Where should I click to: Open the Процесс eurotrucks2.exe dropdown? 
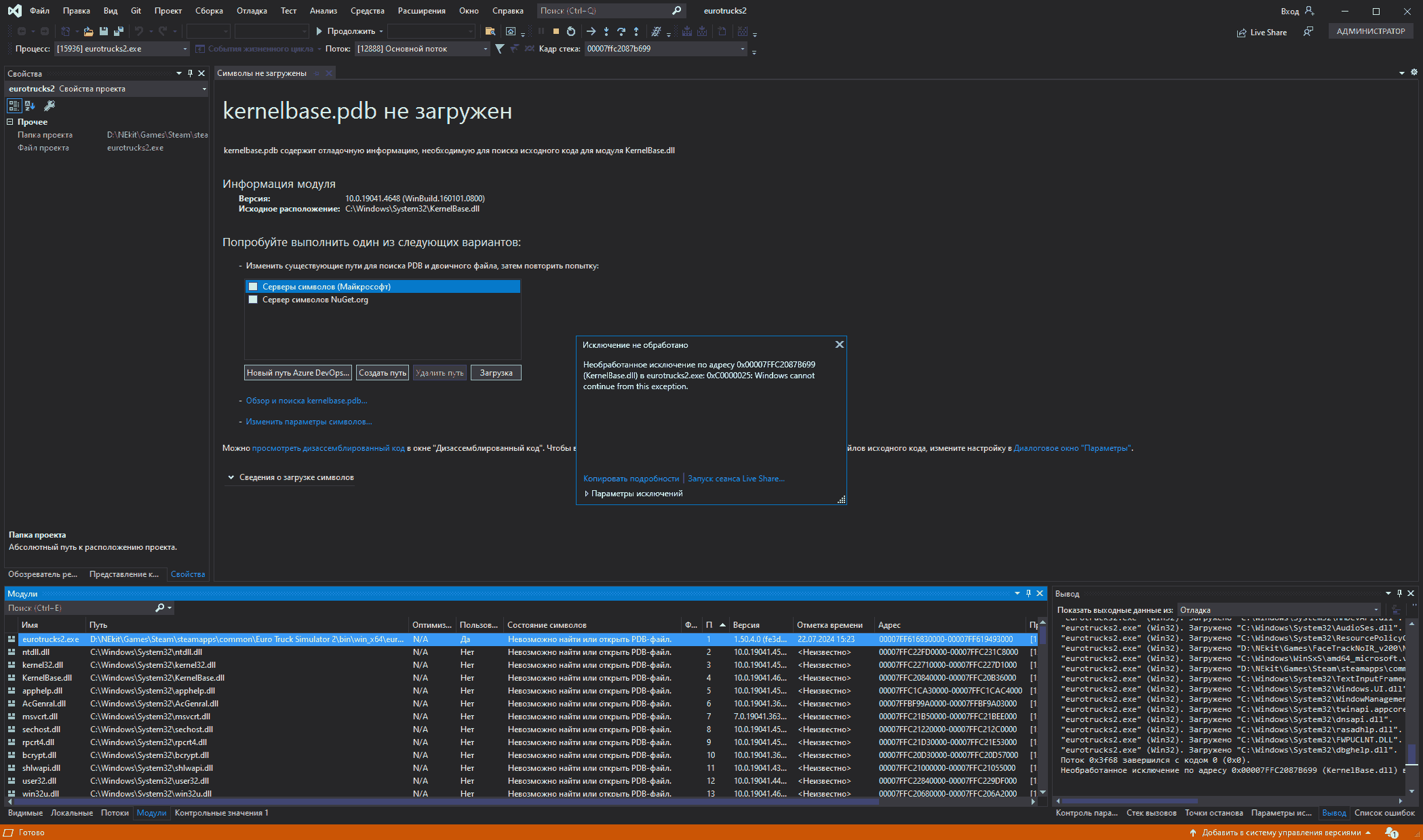184,49
